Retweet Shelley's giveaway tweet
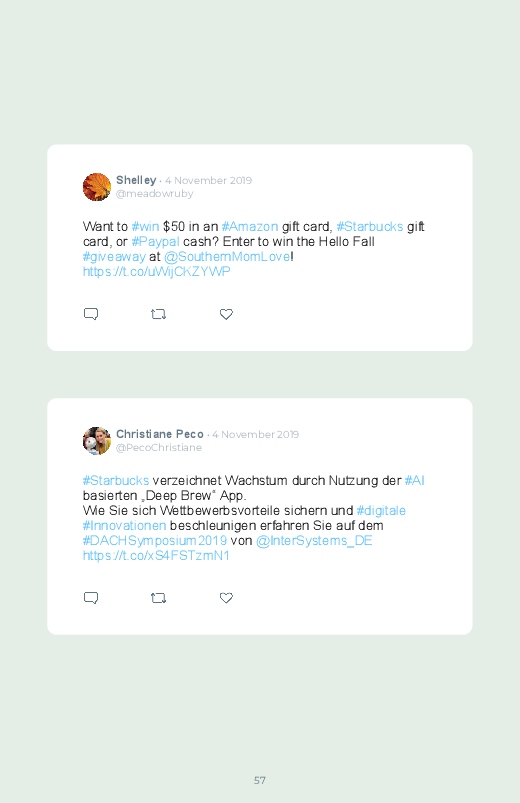This screenshot has height=803, width=520. (158, 314)
